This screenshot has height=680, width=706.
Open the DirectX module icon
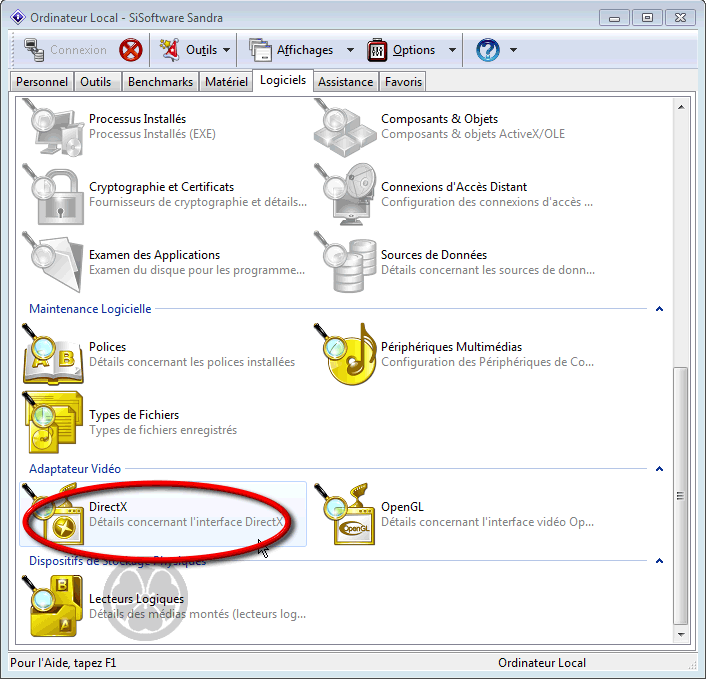pos(53,514)
